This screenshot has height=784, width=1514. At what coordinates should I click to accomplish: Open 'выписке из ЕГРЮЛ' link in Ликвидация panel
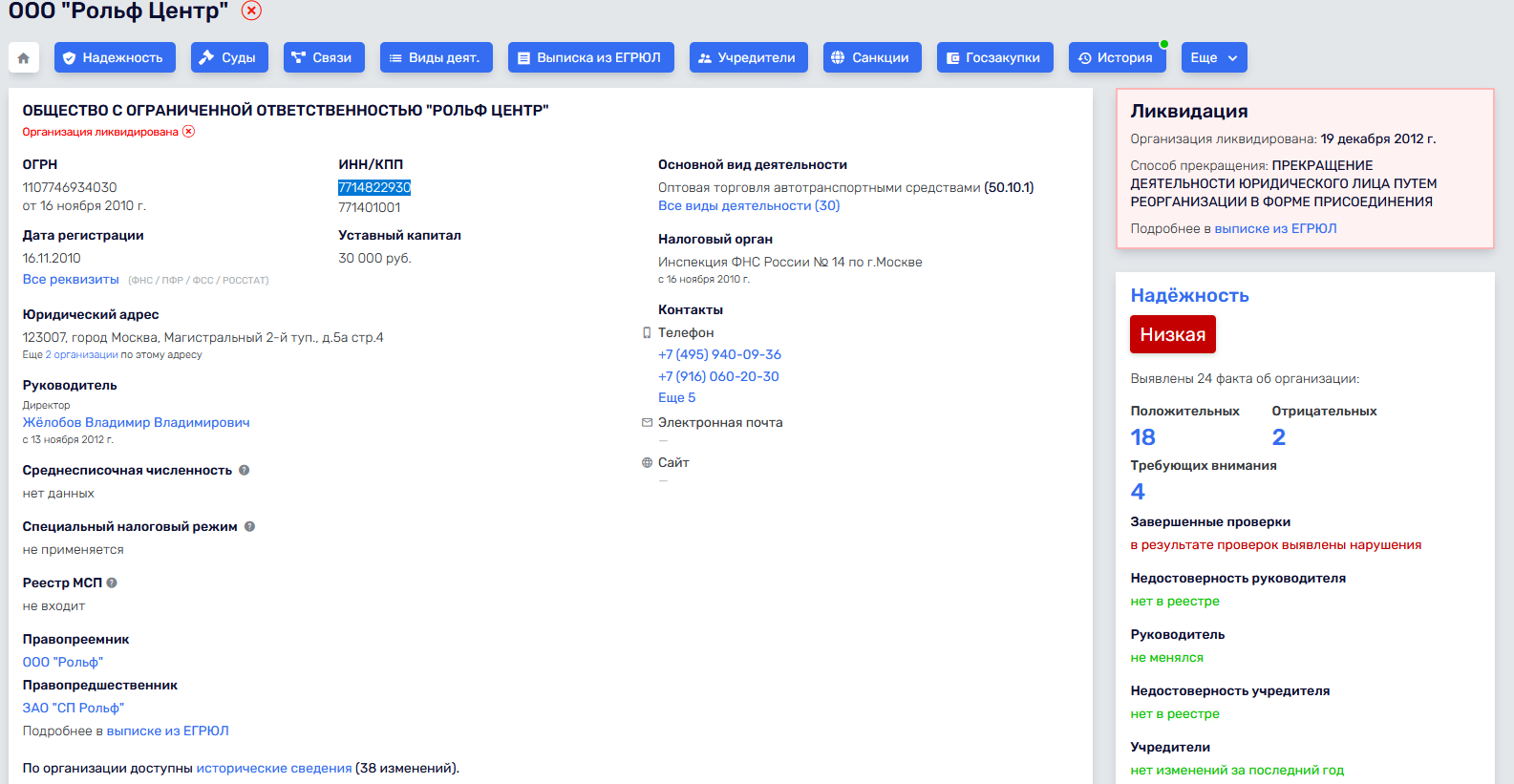[1275, 228]
